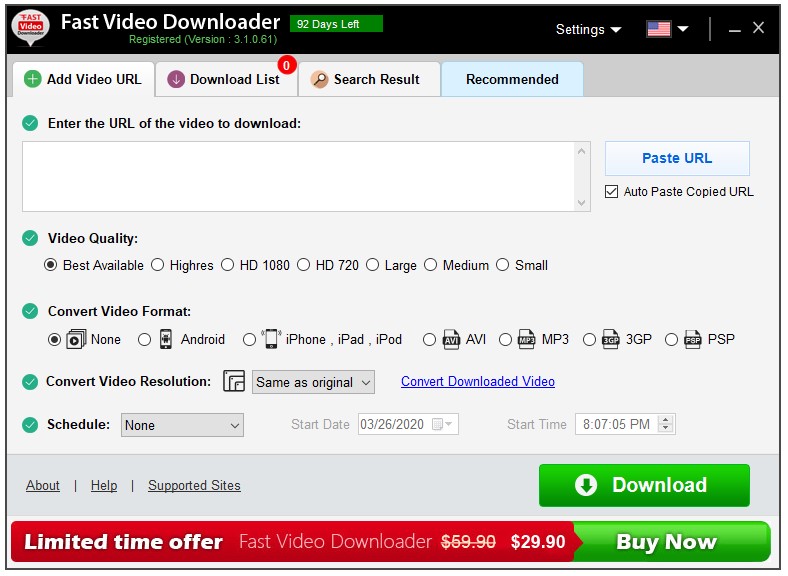Viewport: 788px width, 576px height.
Task: Click the magnifier icon on Search Result tab
Action: coord(319,79)
